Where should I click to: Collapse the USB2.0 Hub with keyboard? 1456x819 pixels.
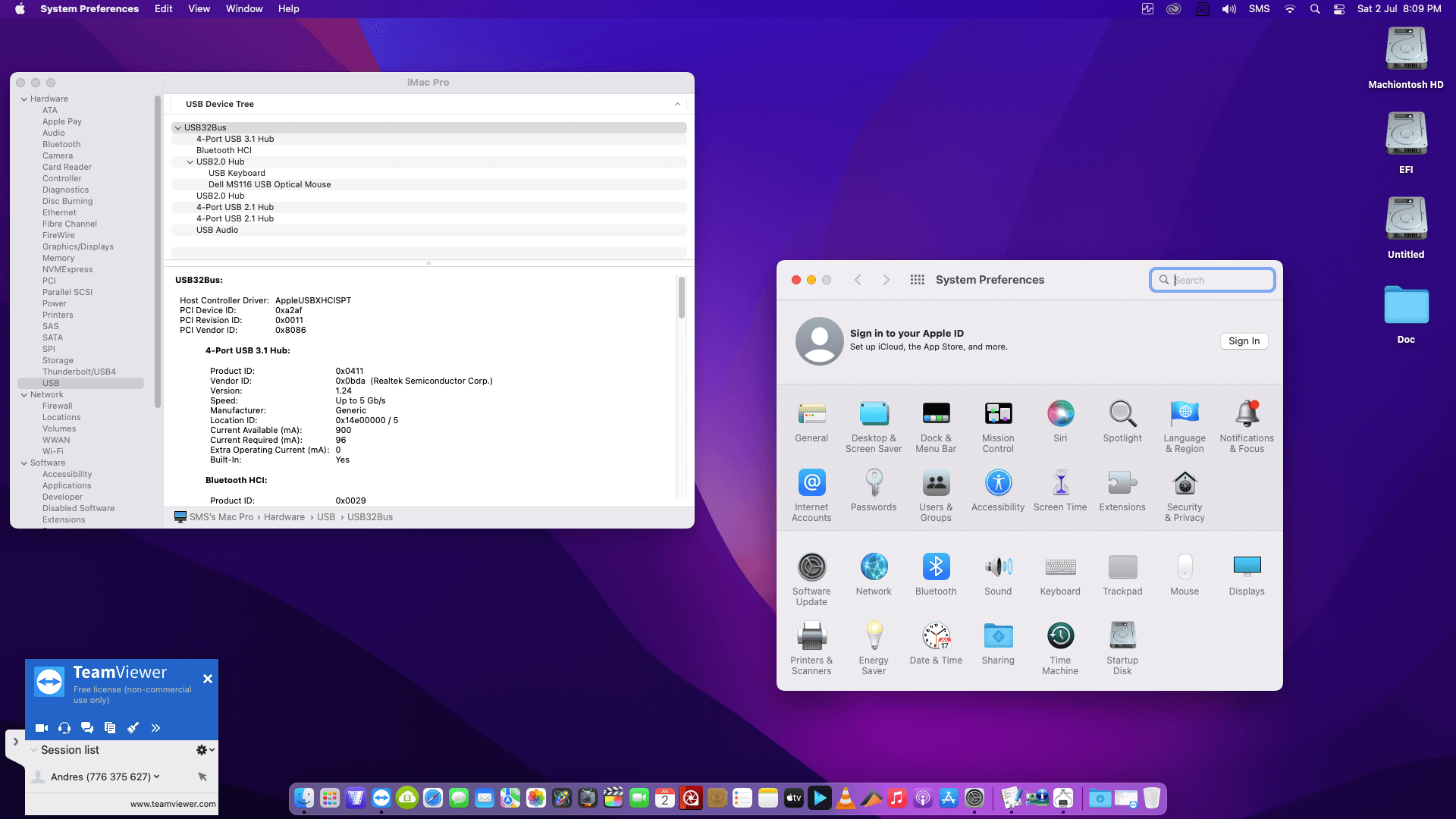click(x=190, y=162)
